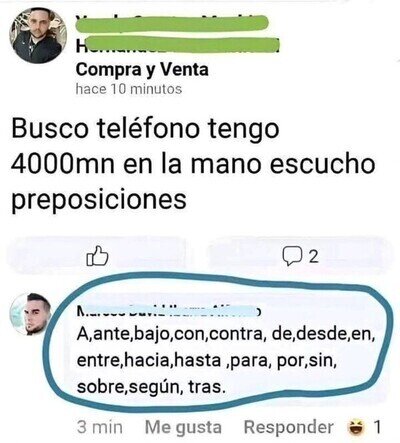400x443 pixels.
Task: Click the 'hace 10 minutos' post timestamp
Action: (129, 89)
